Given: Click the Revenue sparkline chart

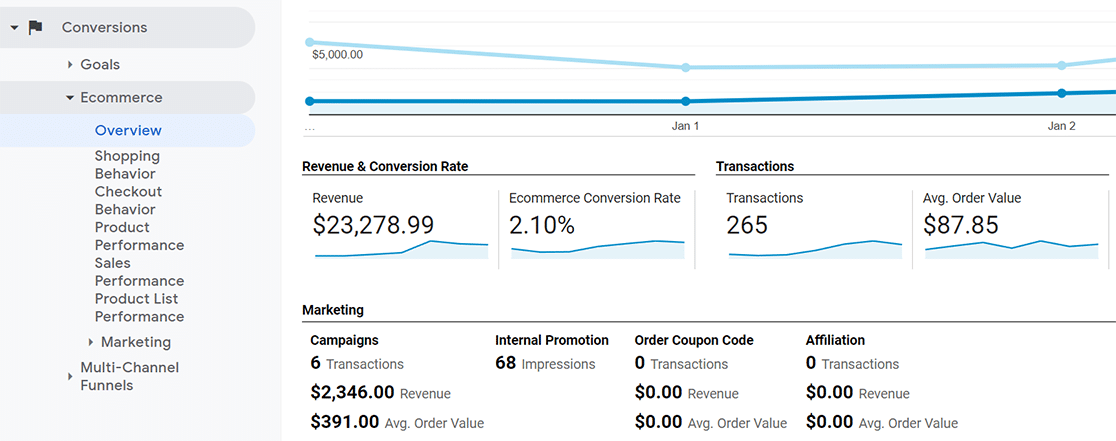Looking at the screenshot, I should [x=401, y=249].
